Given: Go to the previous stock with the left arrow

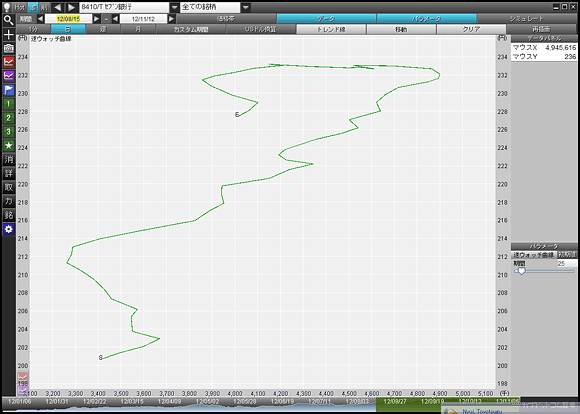Looking at the screenshot, I should (57, 7).
